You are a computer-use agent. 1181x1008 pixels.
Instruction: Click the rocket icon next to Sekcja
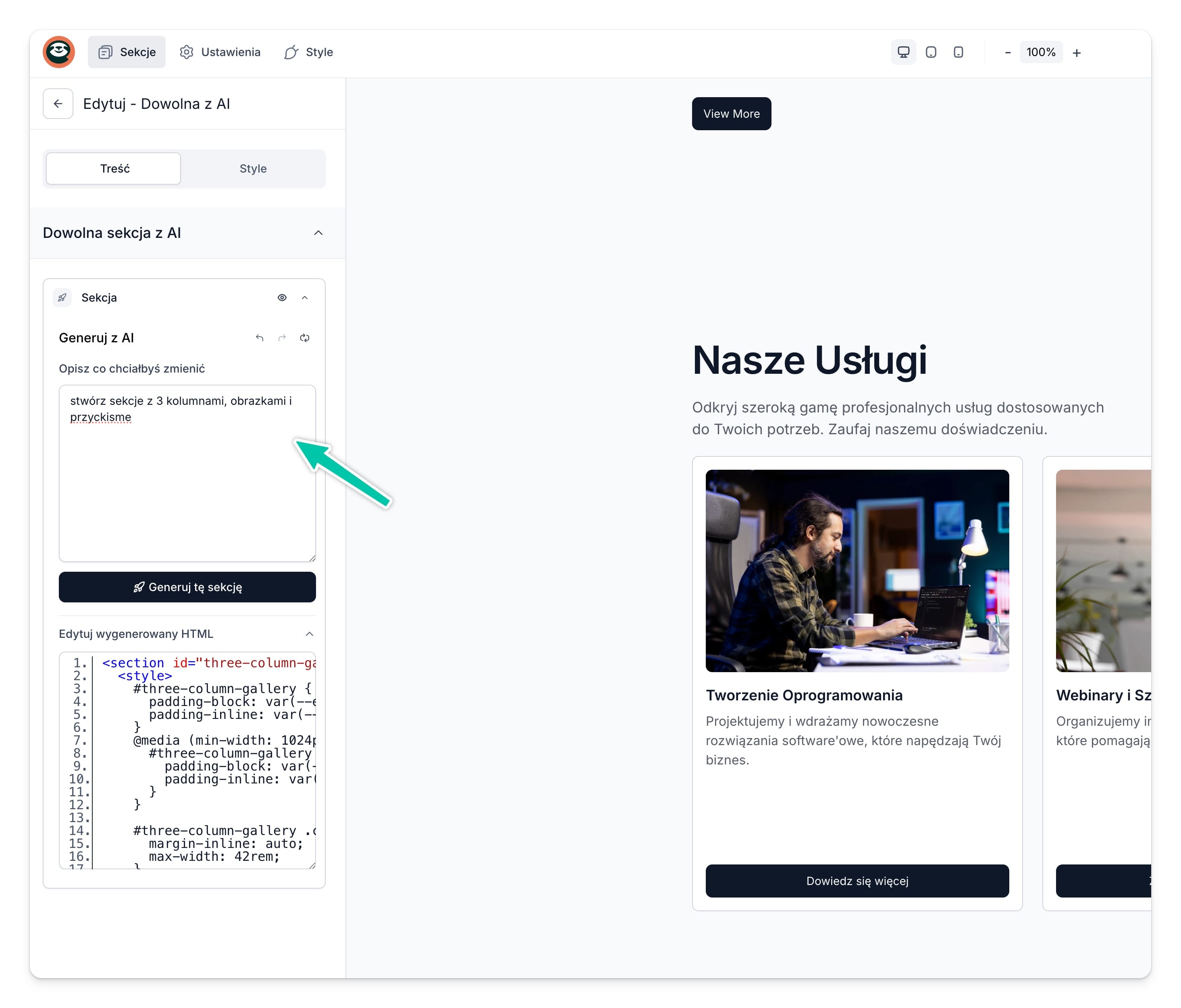pos(62,298)
